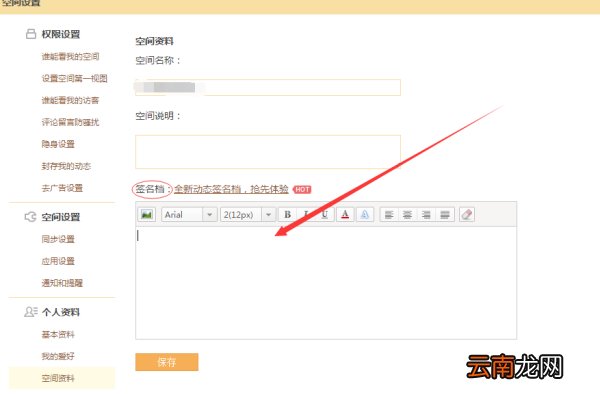Click the 空间名称 input field
The image size is (600, 395).
click(x=268, y=87)
